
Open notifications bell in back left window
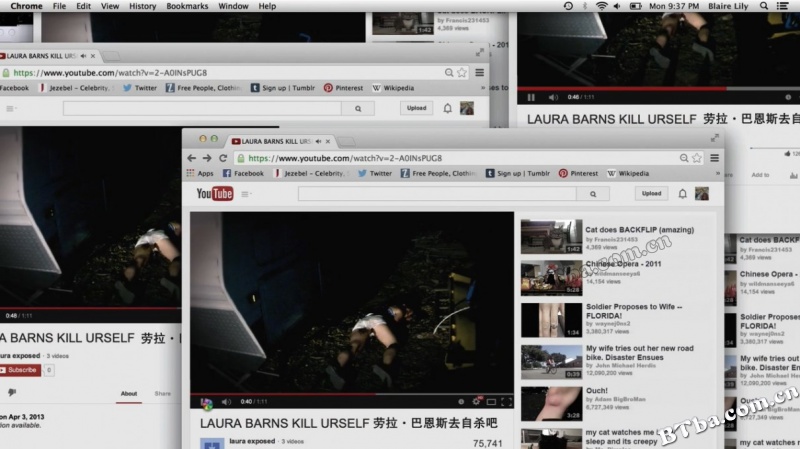(x=447, y=108)
